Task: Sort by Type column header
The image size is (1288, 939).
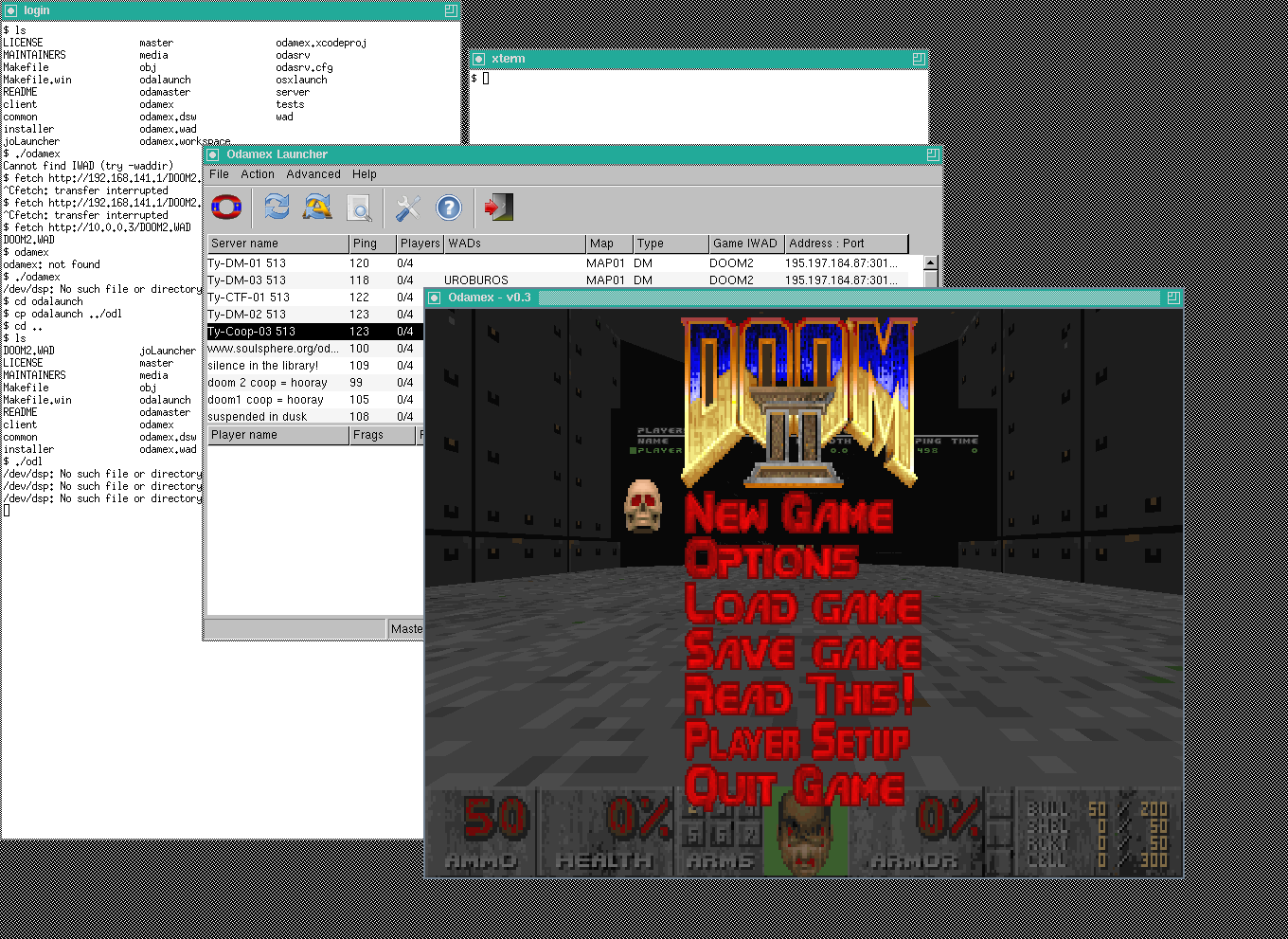Action: click(671, 244)
